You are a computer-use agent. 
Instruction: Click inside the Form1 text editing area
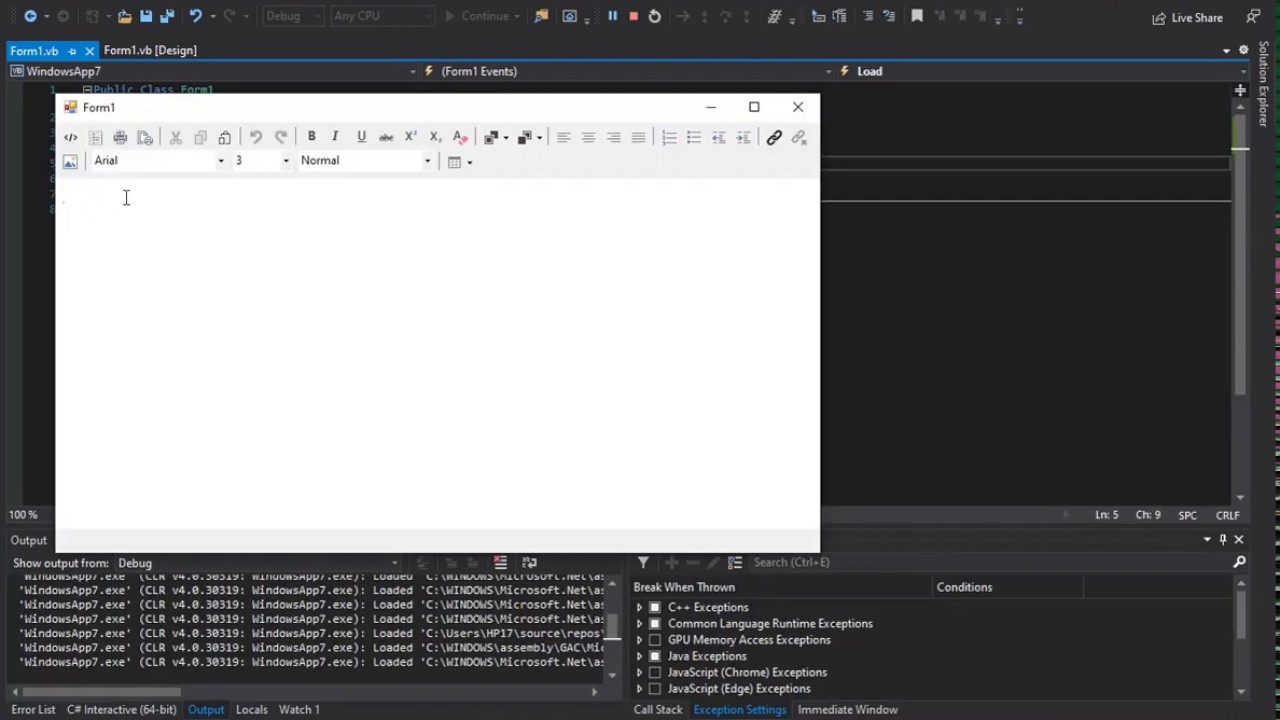pyautogui.click(x=437, y=353)
